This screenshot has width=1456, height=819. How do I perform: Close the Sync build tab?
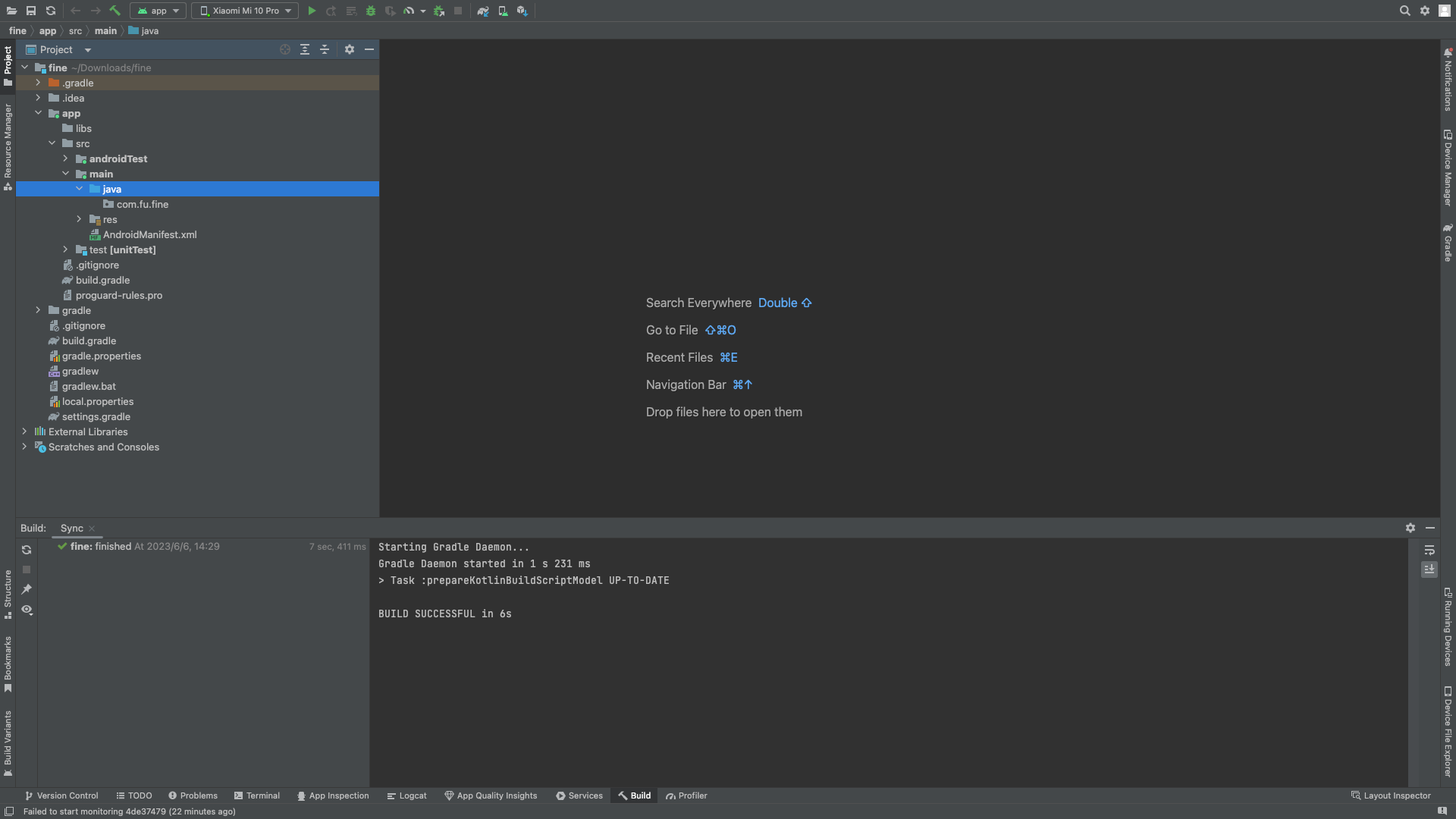[92, 529]
